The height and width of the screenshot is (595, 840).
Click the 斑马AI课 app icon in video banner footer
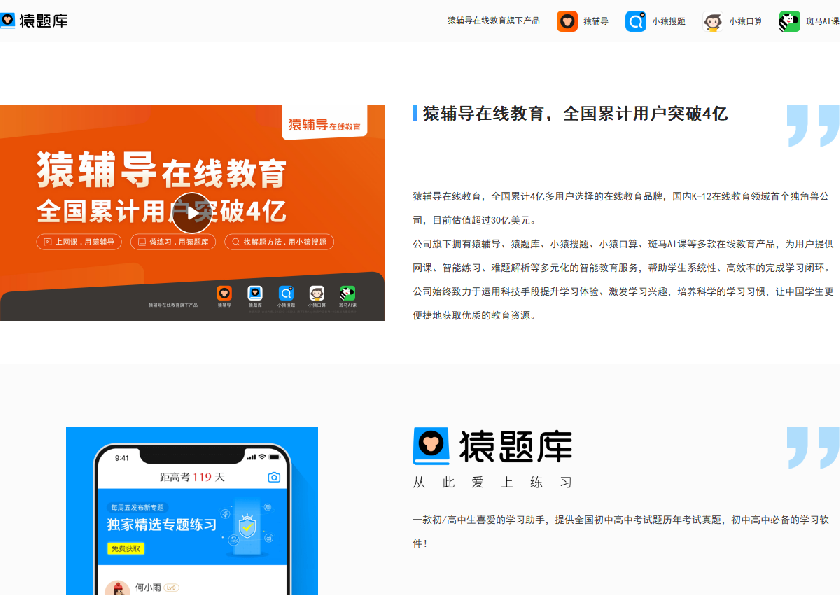[348, 294]
